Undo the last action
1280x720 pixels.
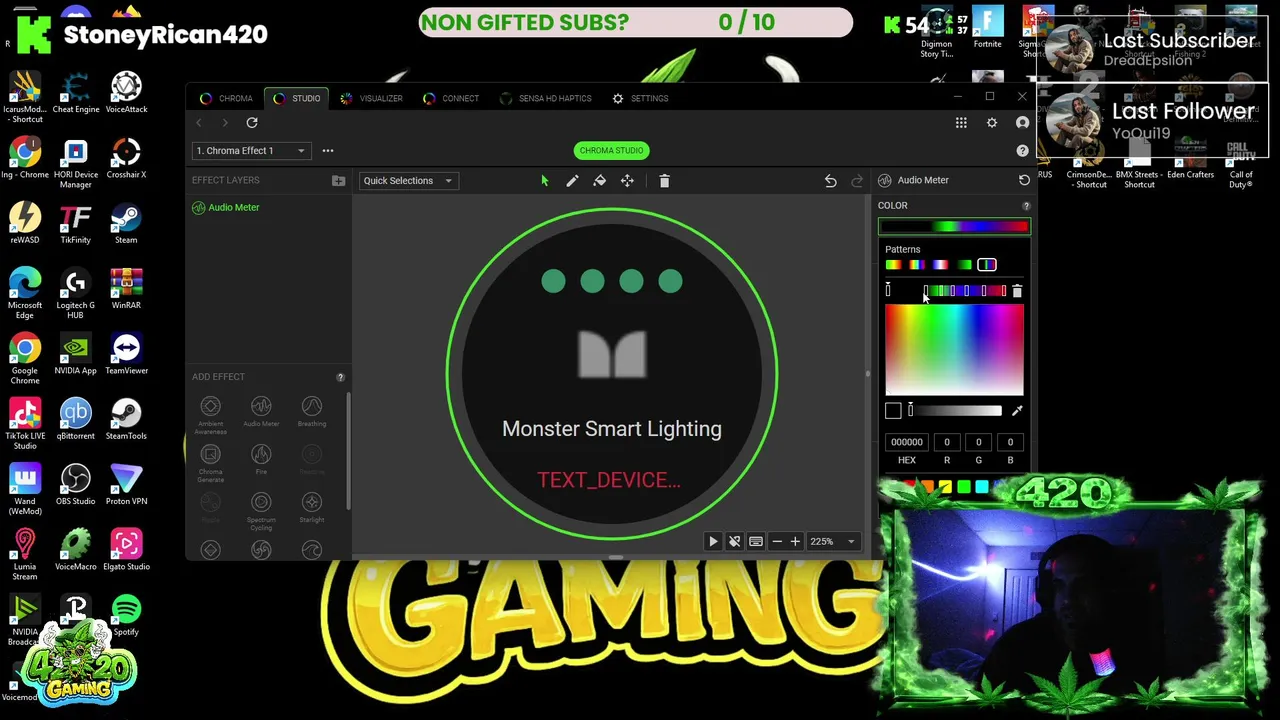(830, 181)
